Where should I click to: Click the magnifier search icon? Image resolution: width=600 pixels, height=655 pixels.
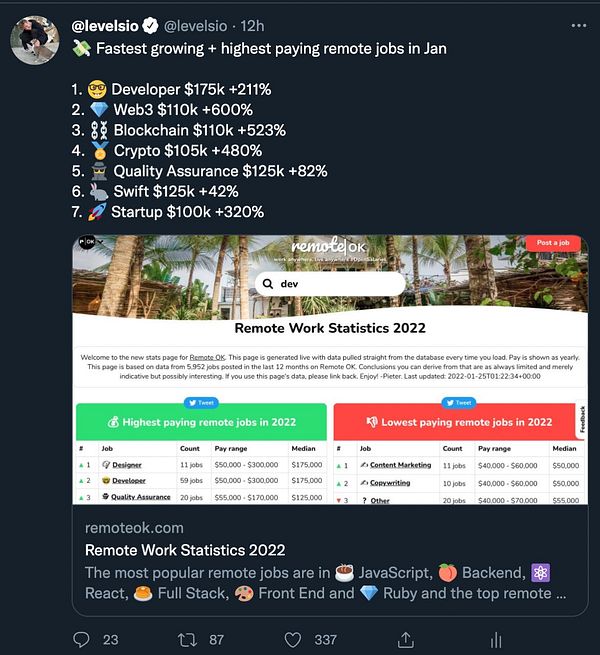point(268,284)
